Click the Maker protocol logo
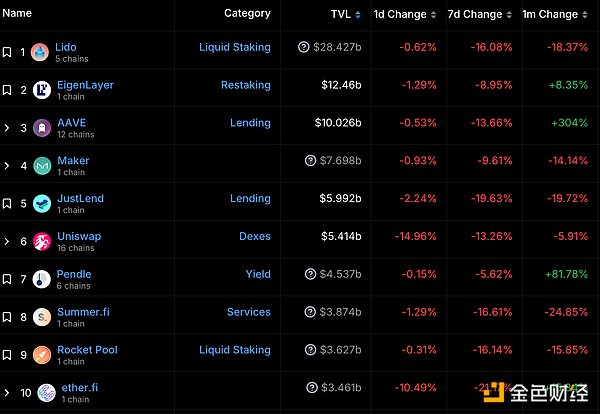 [x=41, y=166]
